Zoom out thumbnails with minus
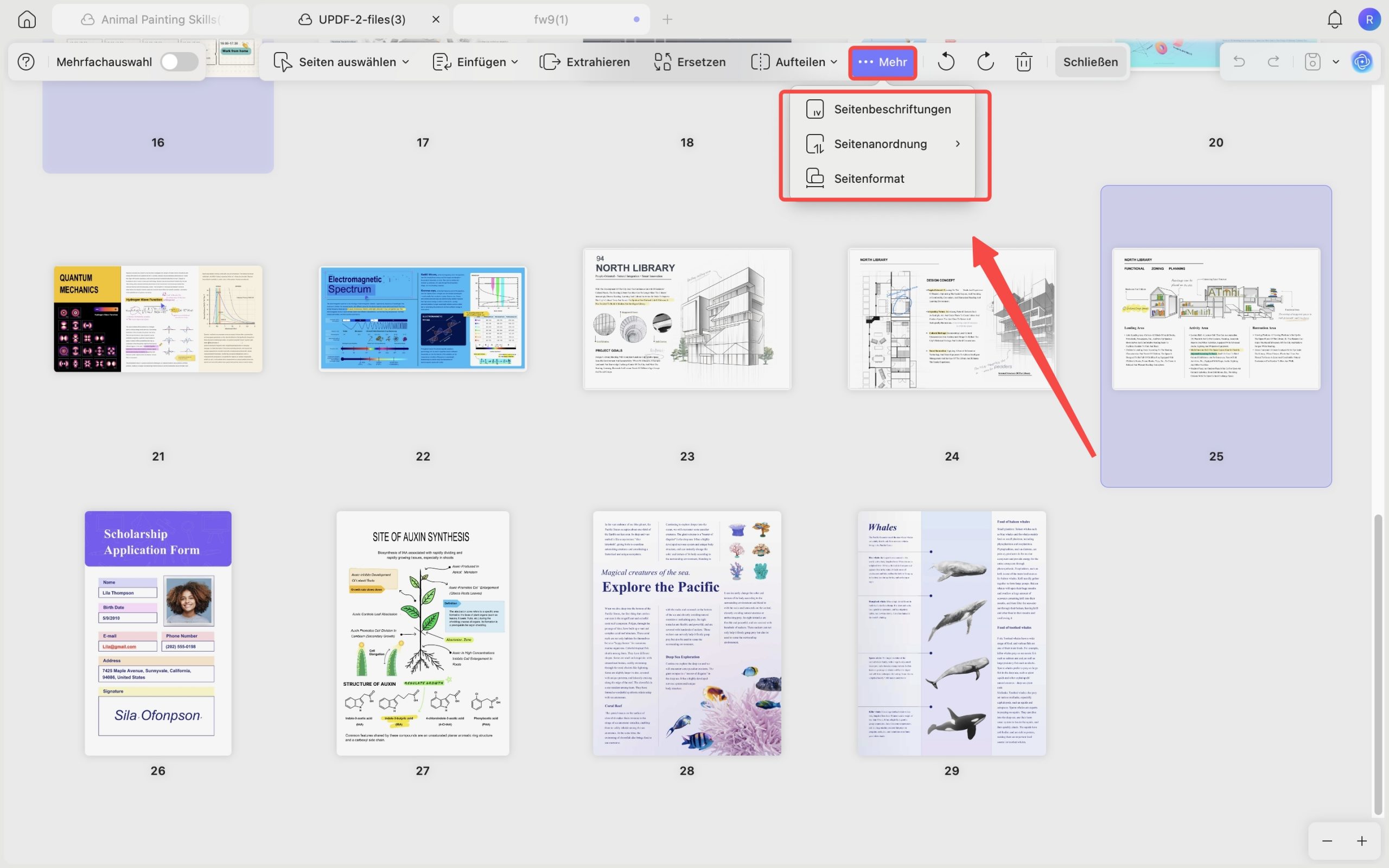Image resolution: width=1389 pixels, height=868 pixels. (x=1327, y=841)
